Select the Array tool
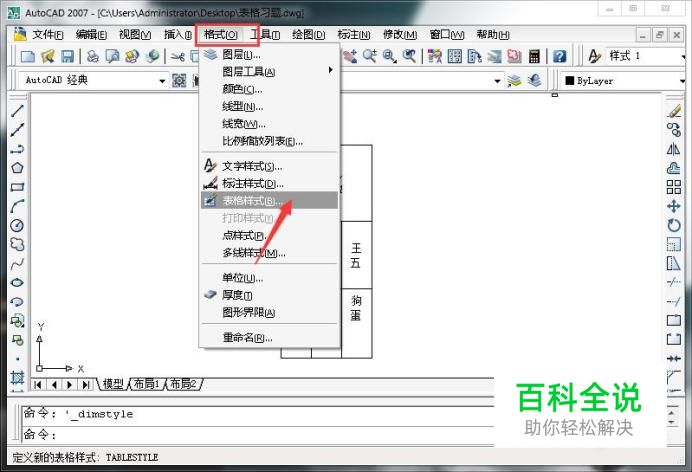The height and width of the screenshot is (472, 692). [673, 187]
